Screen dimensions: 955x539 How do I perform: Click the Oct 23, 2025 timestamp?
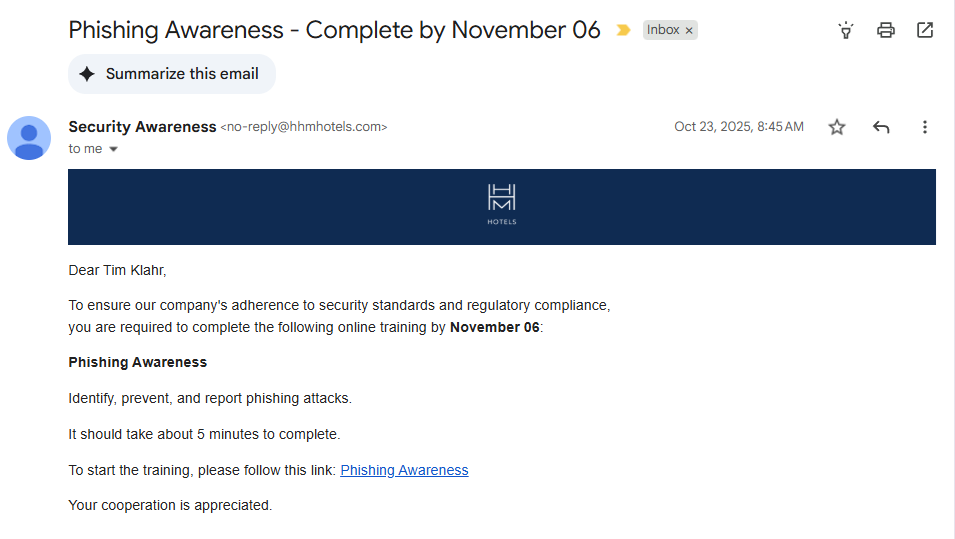[x=738, y=127]
